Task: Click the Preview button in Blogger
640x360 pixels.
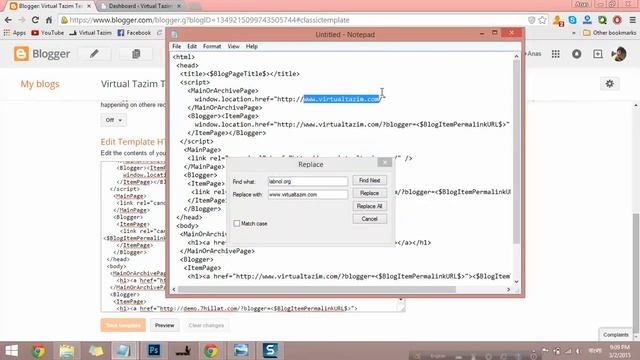Action: [x=164, y=325]
